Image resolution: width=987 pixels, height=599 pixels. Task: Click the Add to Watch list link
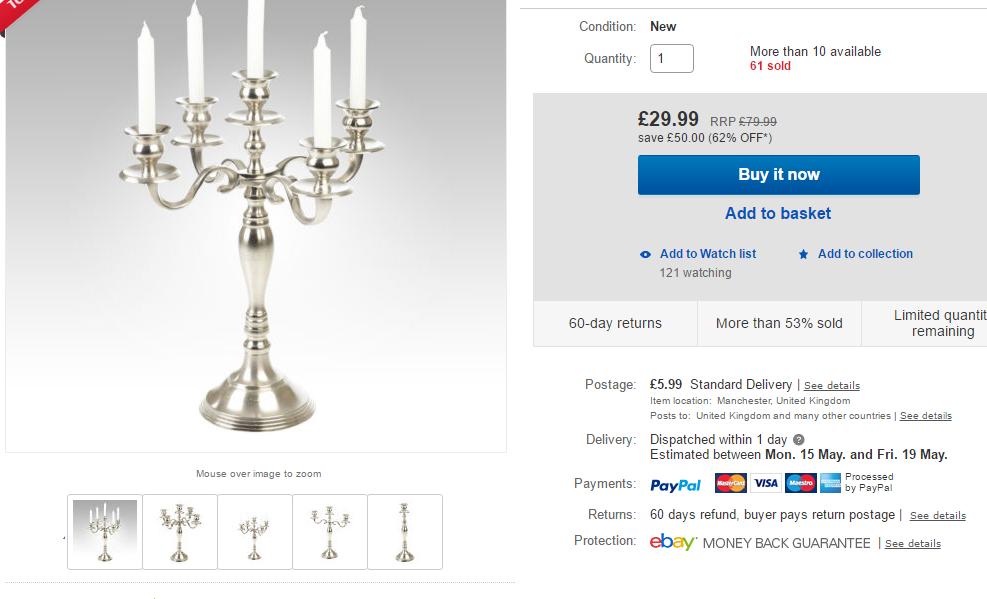[x=708, y=254]
